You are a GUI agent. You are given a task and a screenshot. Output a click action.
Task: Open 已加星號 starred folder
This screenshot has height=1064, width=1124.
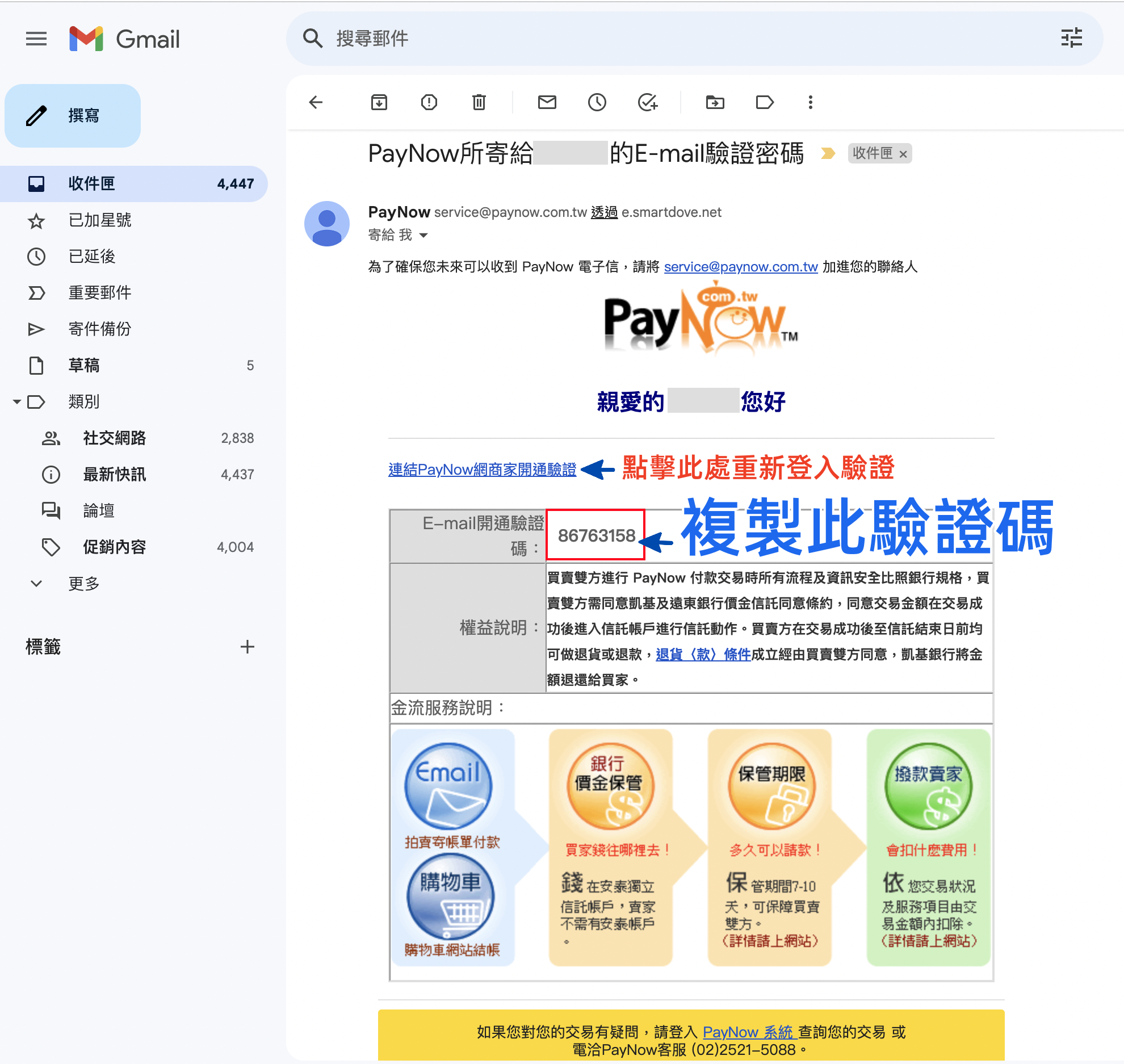click(x=134, y=220)
